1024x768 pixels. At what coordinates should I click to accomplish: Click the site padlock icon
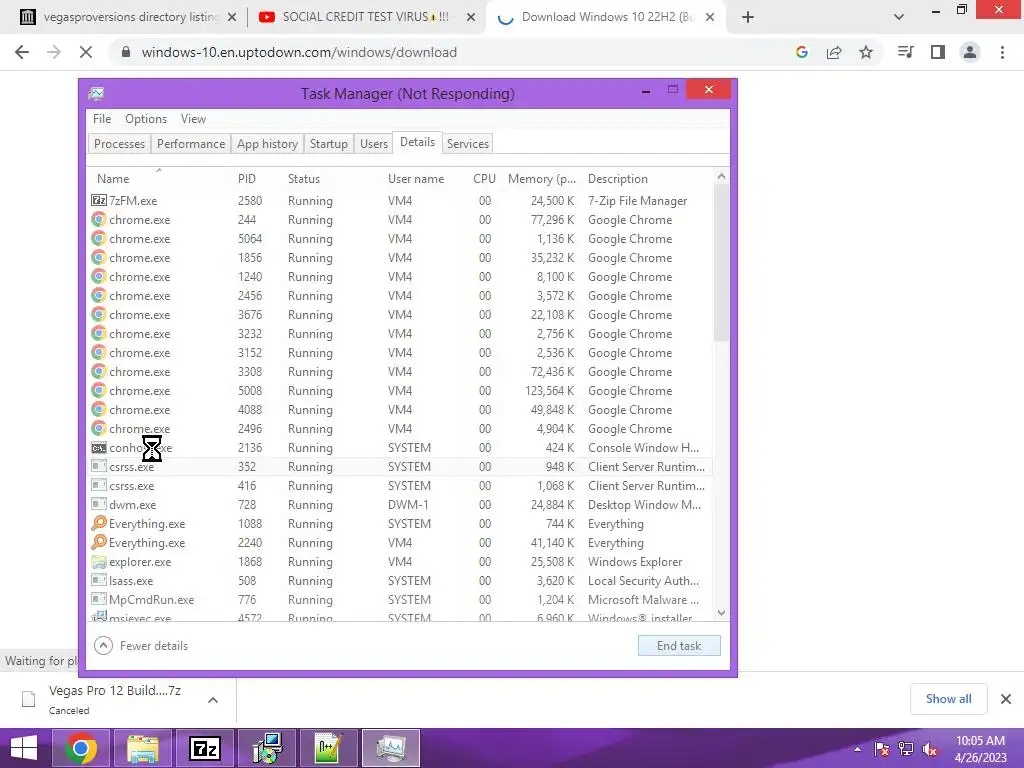tap(127, 52)
